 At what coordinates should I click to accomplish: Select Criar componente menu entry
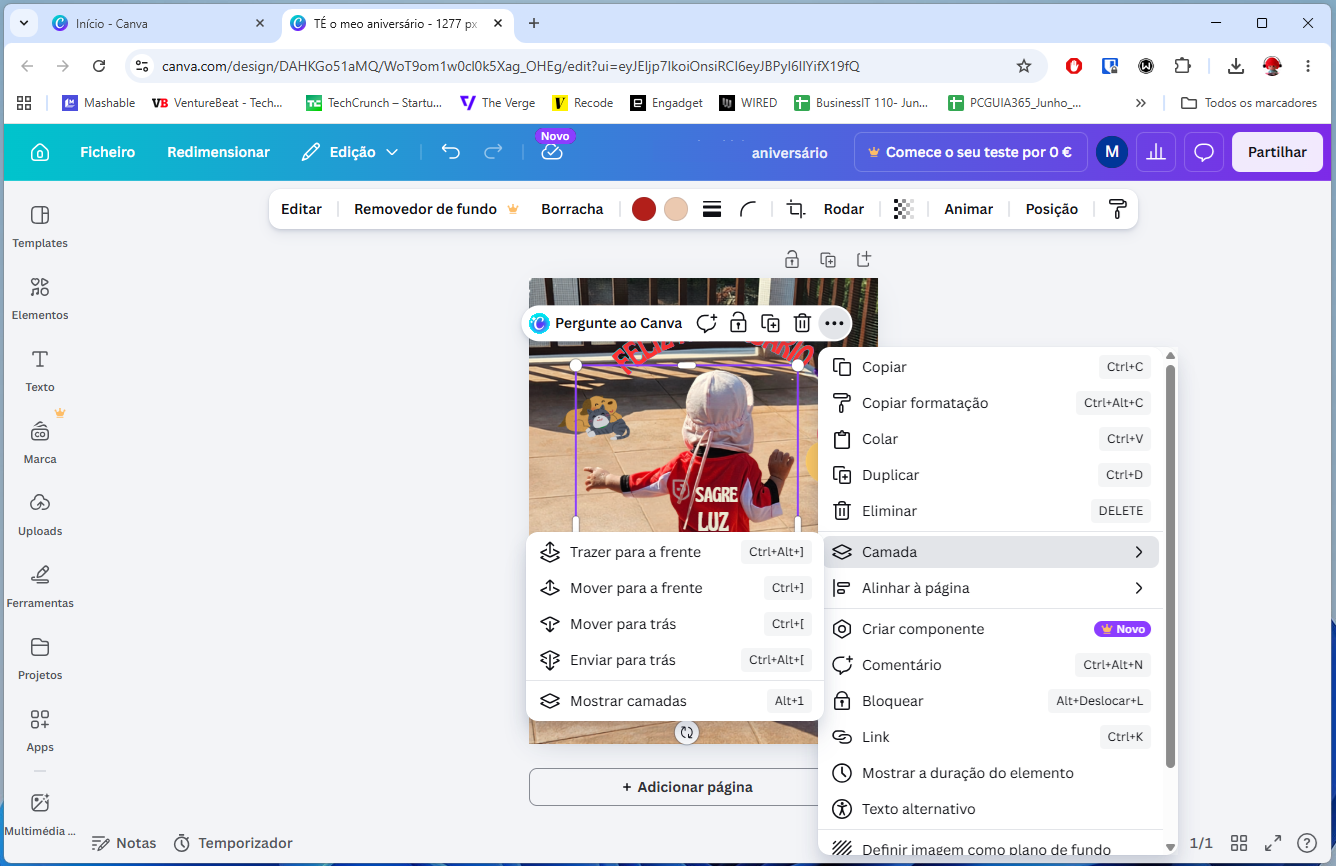(991, 629)
